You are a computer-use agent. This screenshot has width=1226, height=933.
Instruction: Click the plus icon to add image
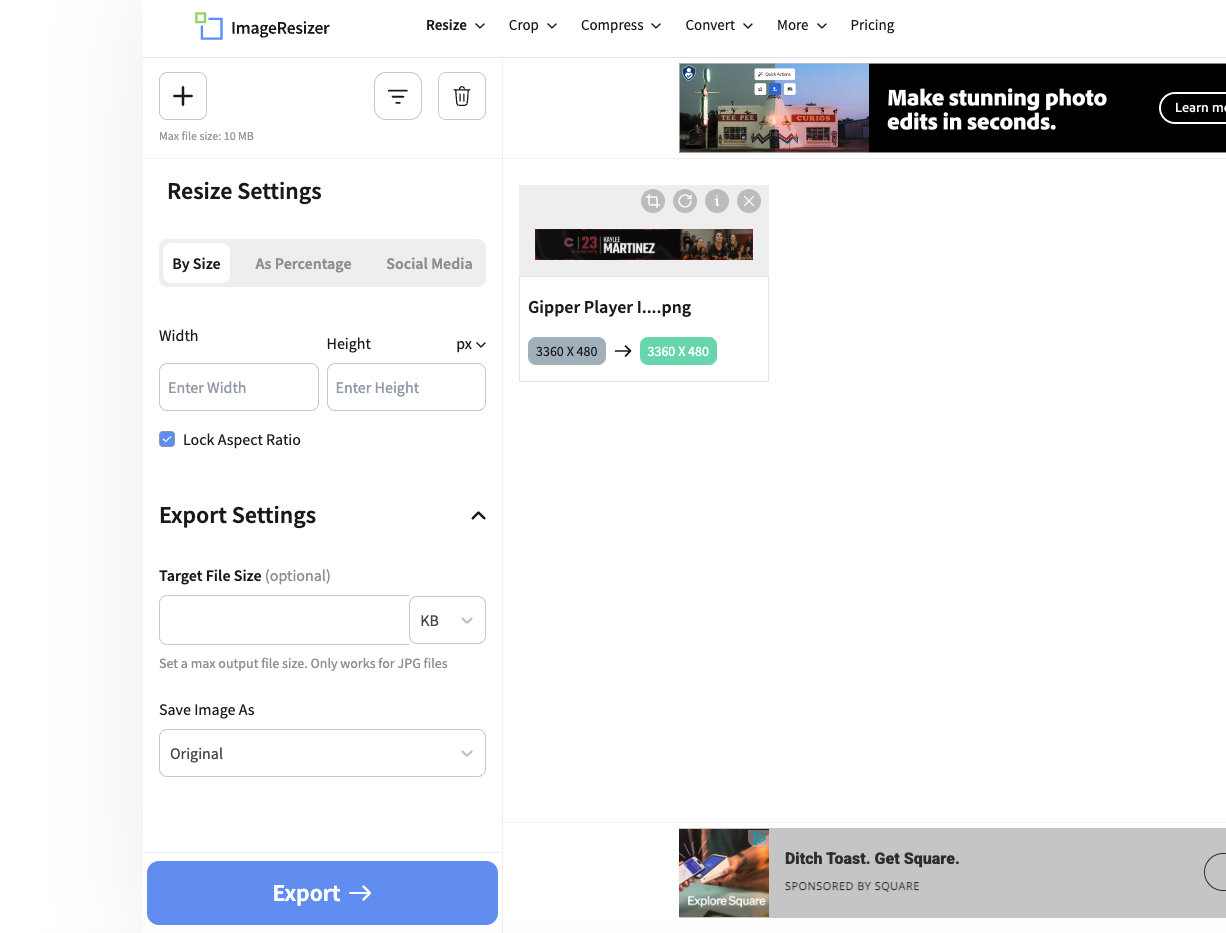[x=183, y=96]
